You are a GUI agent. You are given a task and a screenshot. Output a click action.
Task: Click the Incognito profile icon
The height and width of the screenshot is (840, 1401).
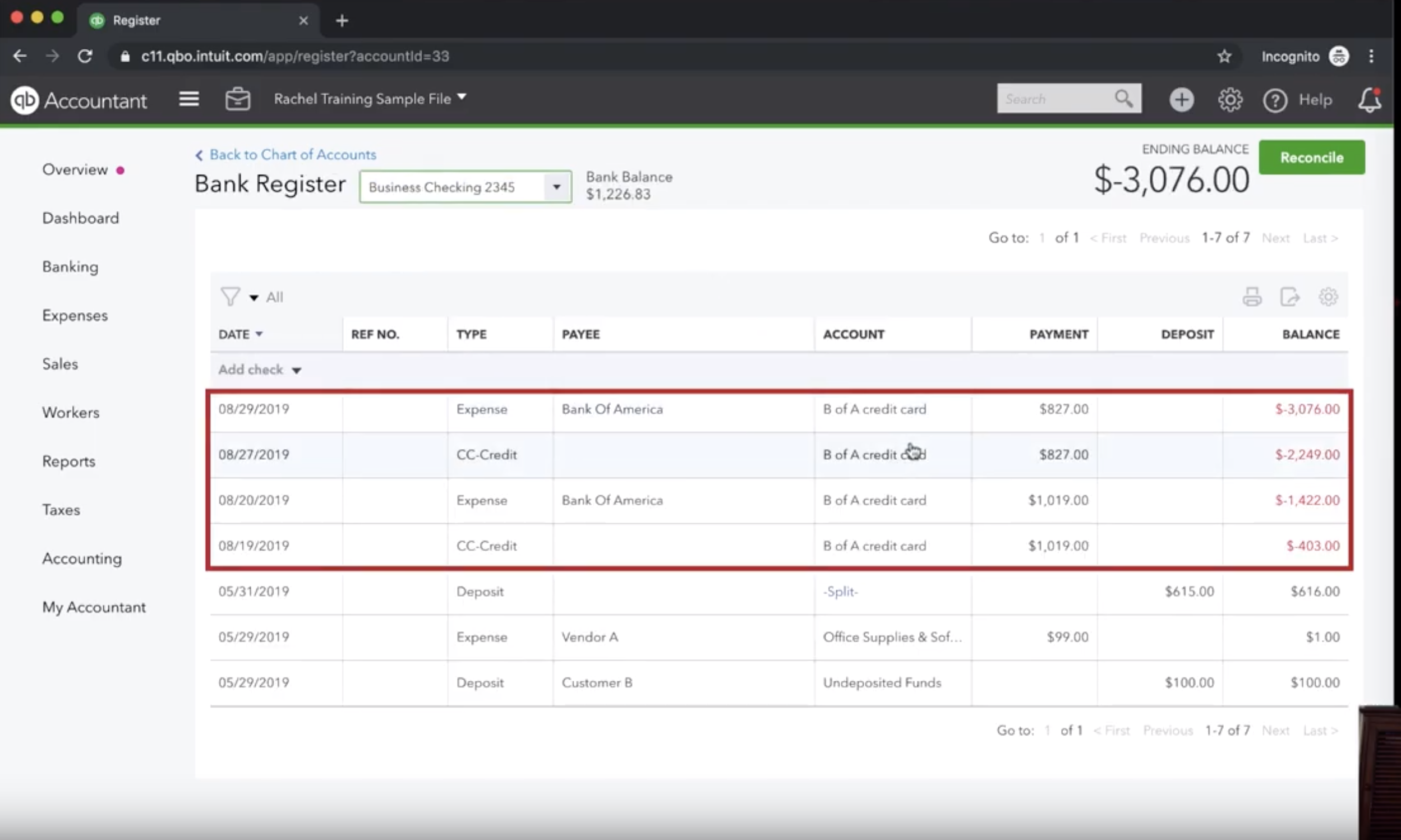coord(1339,56)
